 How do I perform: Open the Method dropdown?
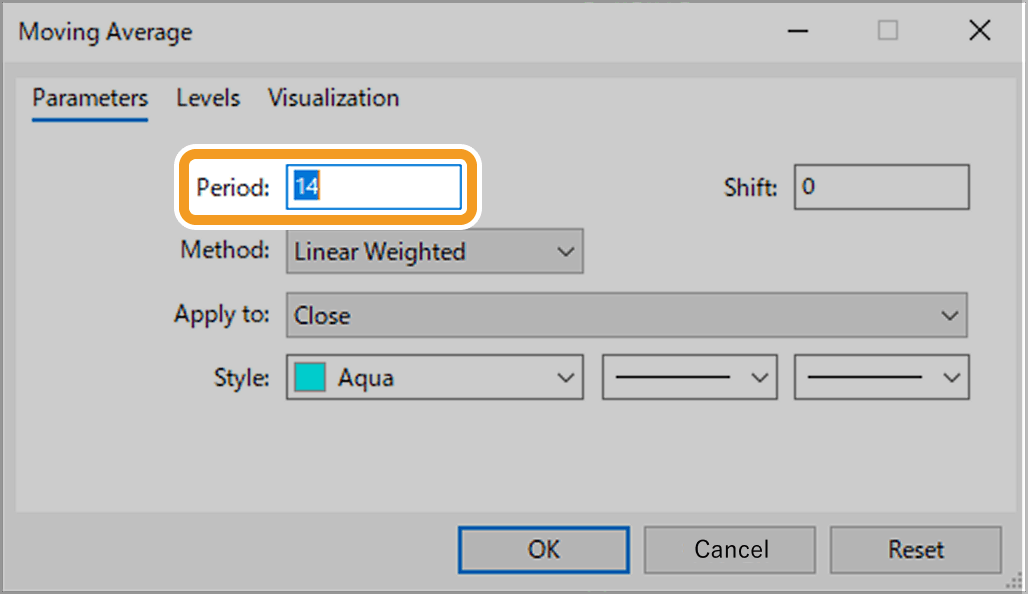click(434, 252)
